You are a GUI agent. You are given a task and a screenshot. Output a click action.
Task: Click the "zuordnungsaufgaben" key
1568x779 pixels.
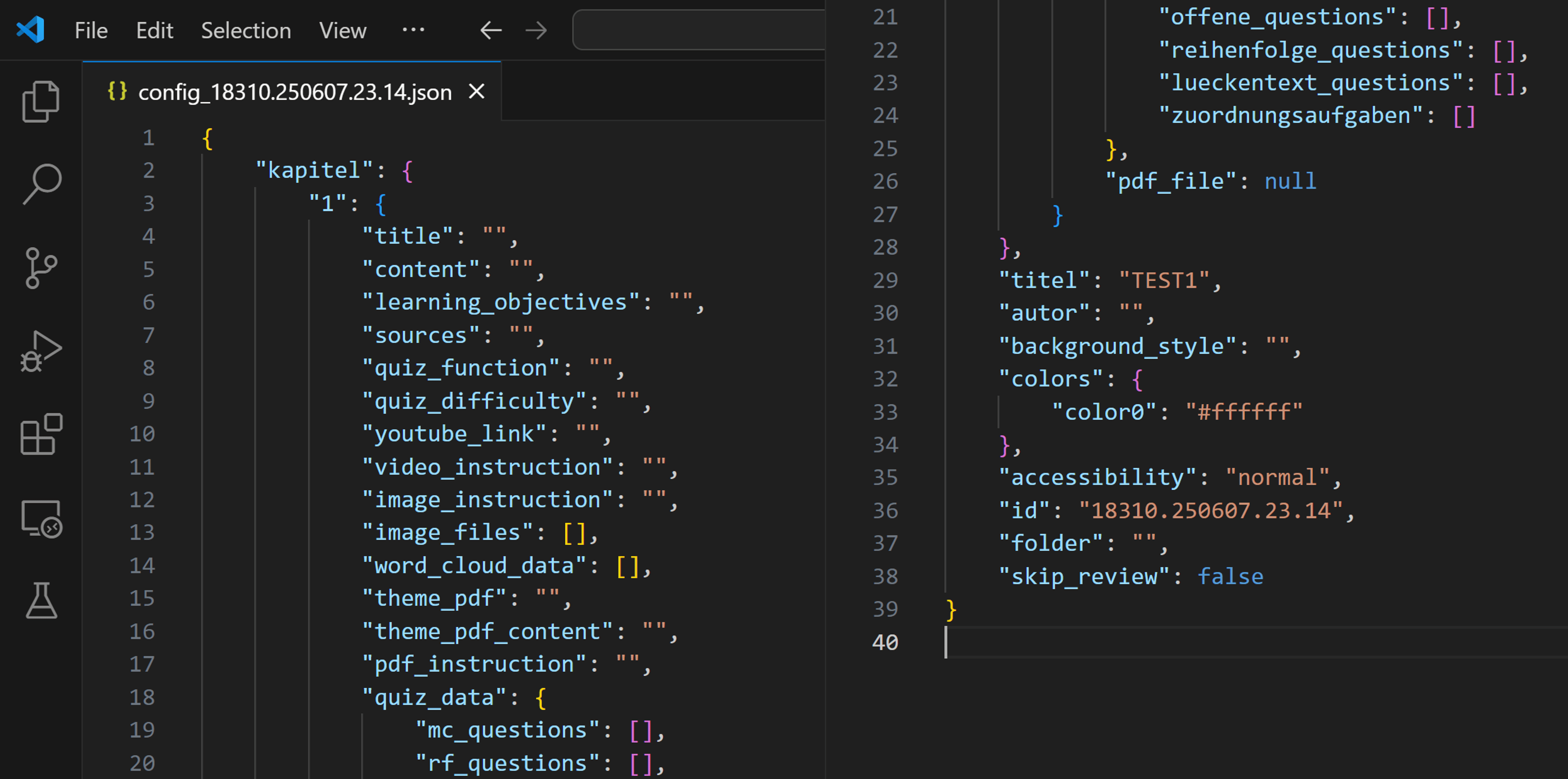(1291, 116)
